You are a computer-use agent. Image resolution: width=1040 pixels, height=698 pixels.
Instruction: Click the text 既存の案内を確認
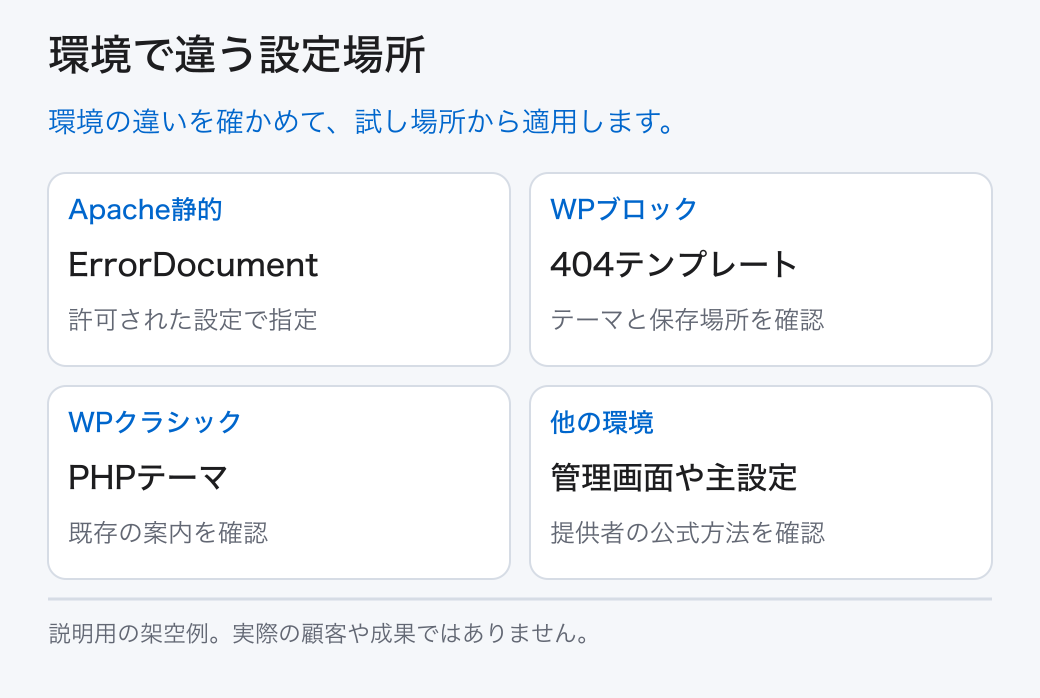168,533
